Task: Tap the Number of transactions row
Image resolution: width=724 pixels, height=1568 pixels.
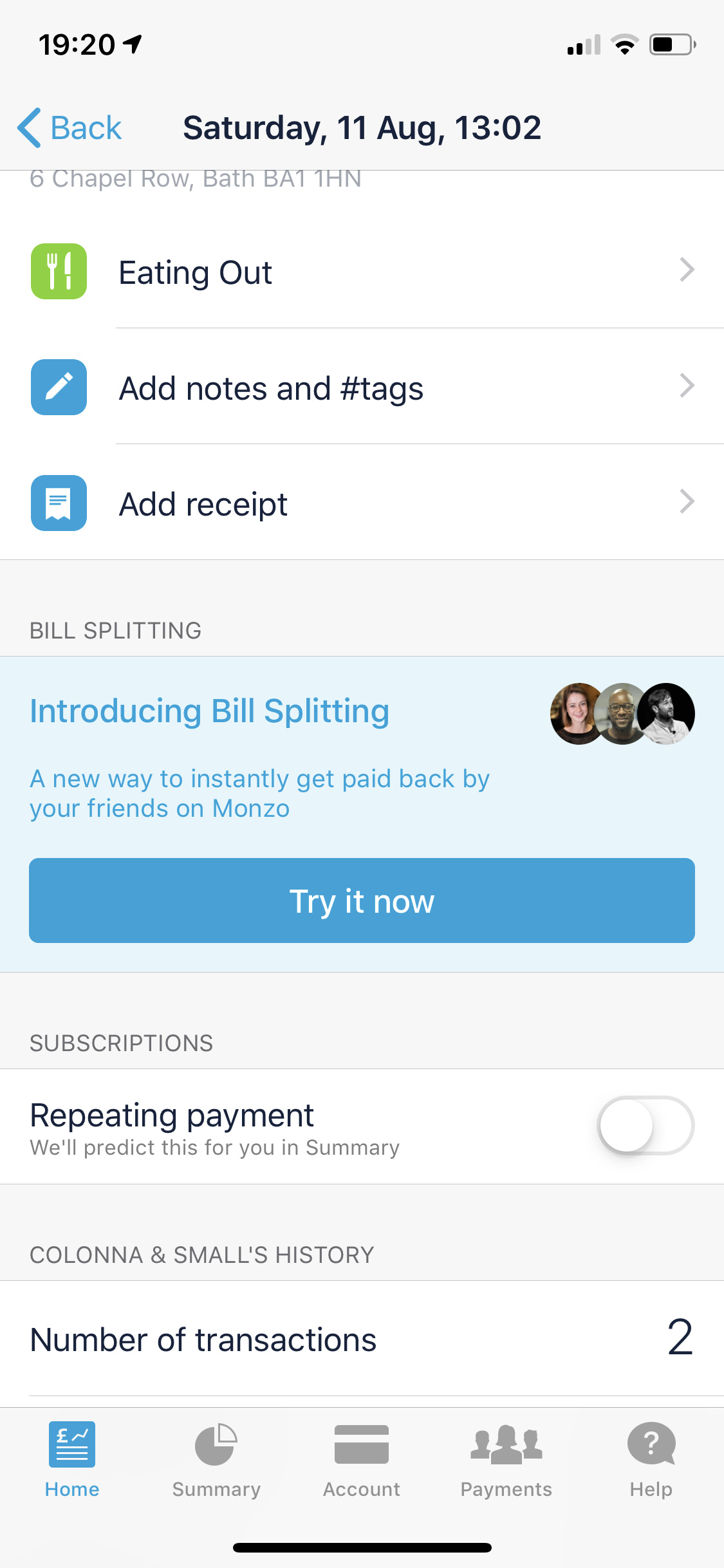Action: tap(362, 1339)
